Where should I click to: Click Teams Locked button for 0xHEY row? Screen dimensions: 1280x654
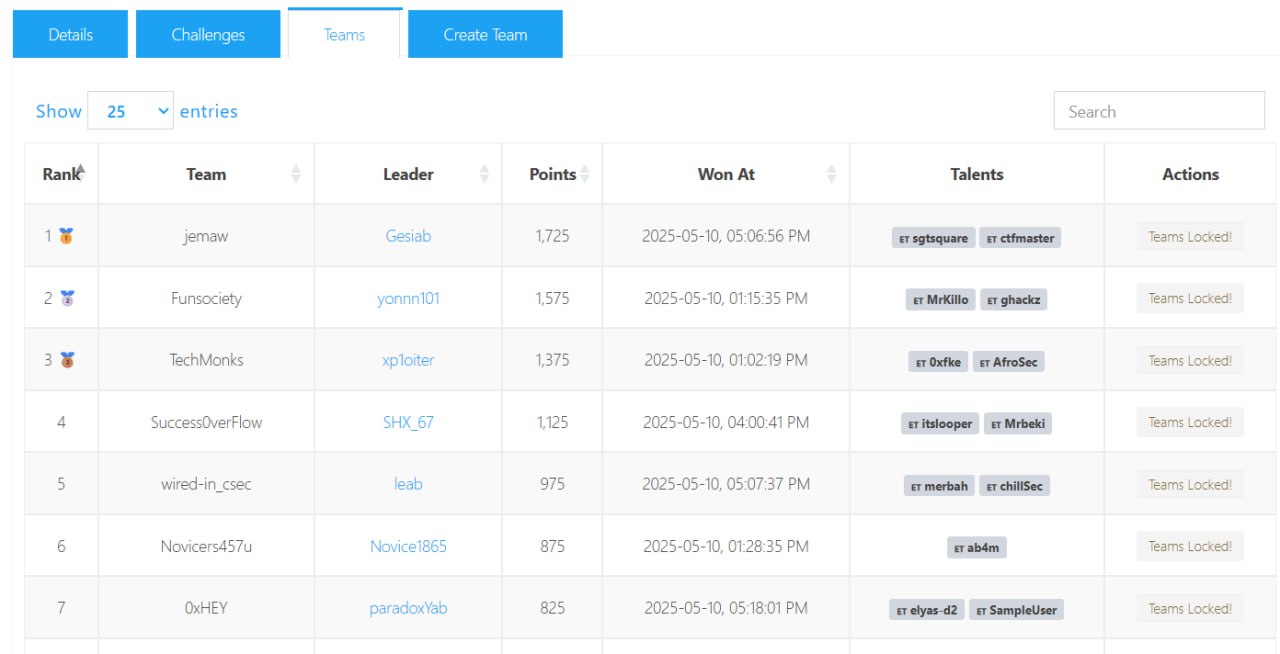[x=1189, y=608]
